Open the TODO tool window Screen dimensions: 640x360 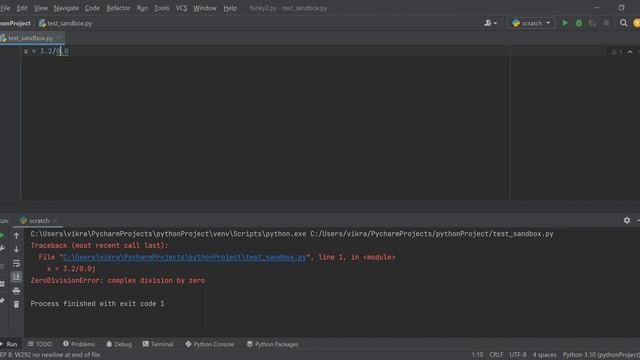coord(40,344)
